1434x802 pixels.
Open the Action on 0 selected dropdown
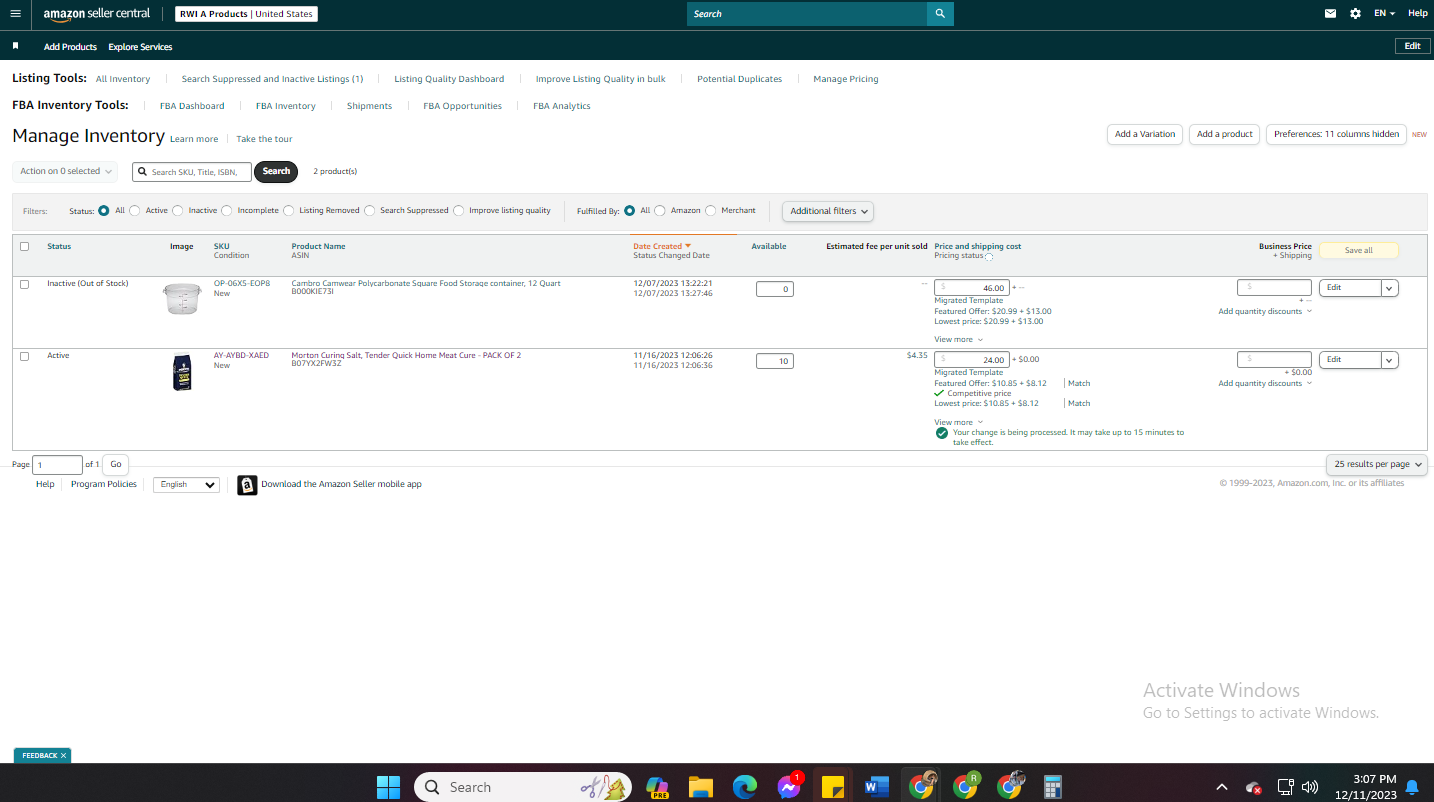pos(65,172)
